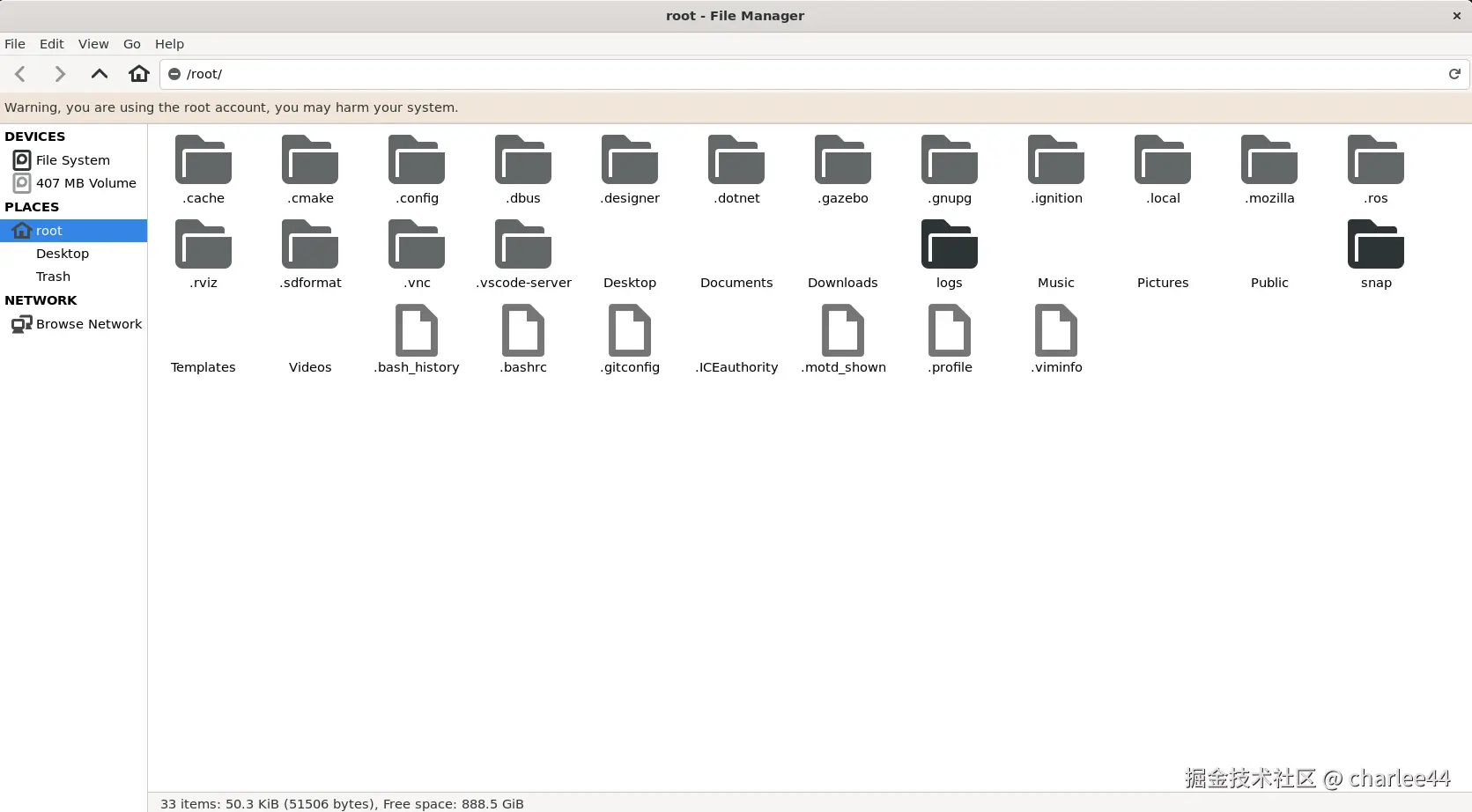1472x812 pixels.
Task: Select the .ignition folder icon
Action: click(1056, 159)
